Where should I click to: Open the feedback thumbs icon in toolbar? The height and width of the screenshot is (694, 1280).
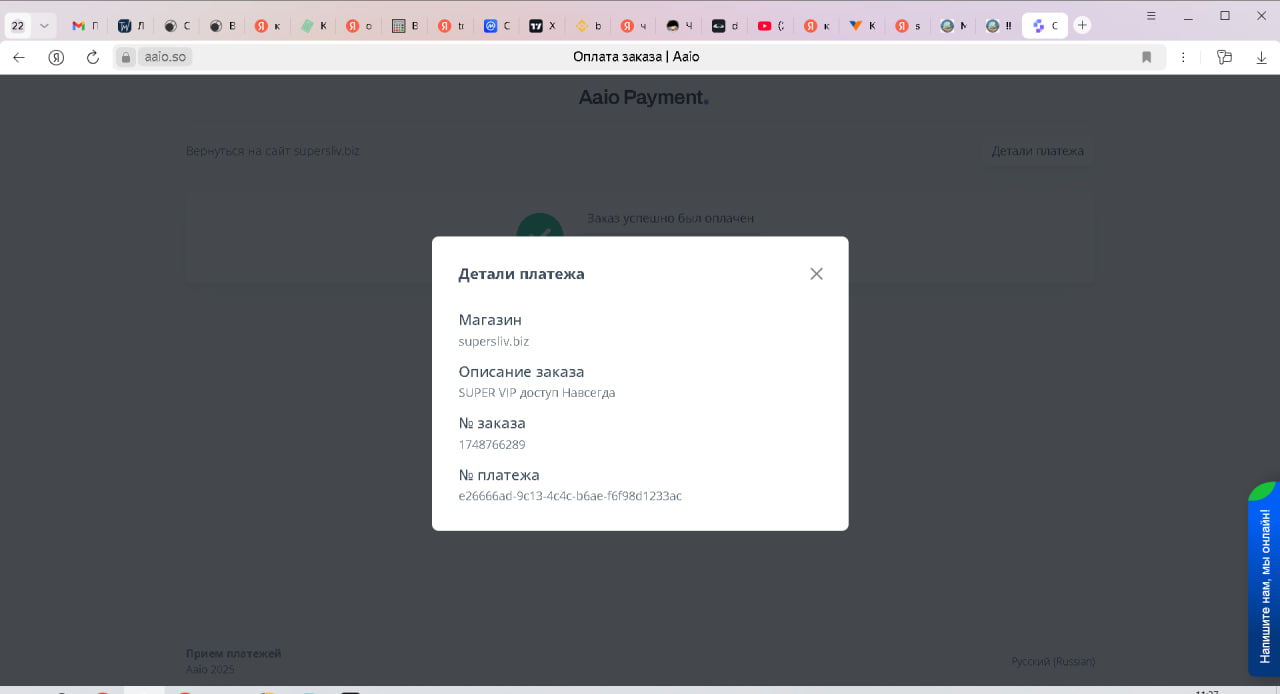[1224, 57]
